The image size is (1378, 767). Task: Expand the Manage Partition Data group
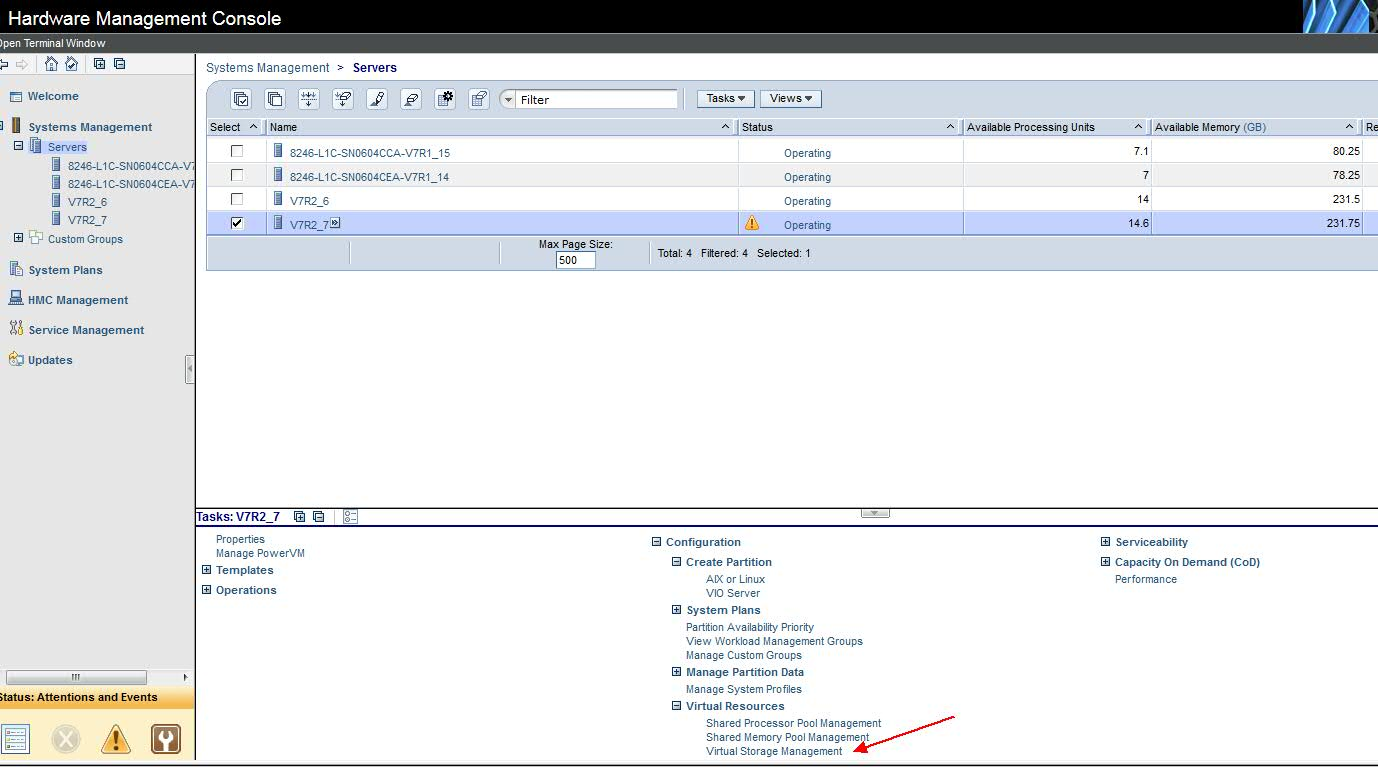coord(677,672)
